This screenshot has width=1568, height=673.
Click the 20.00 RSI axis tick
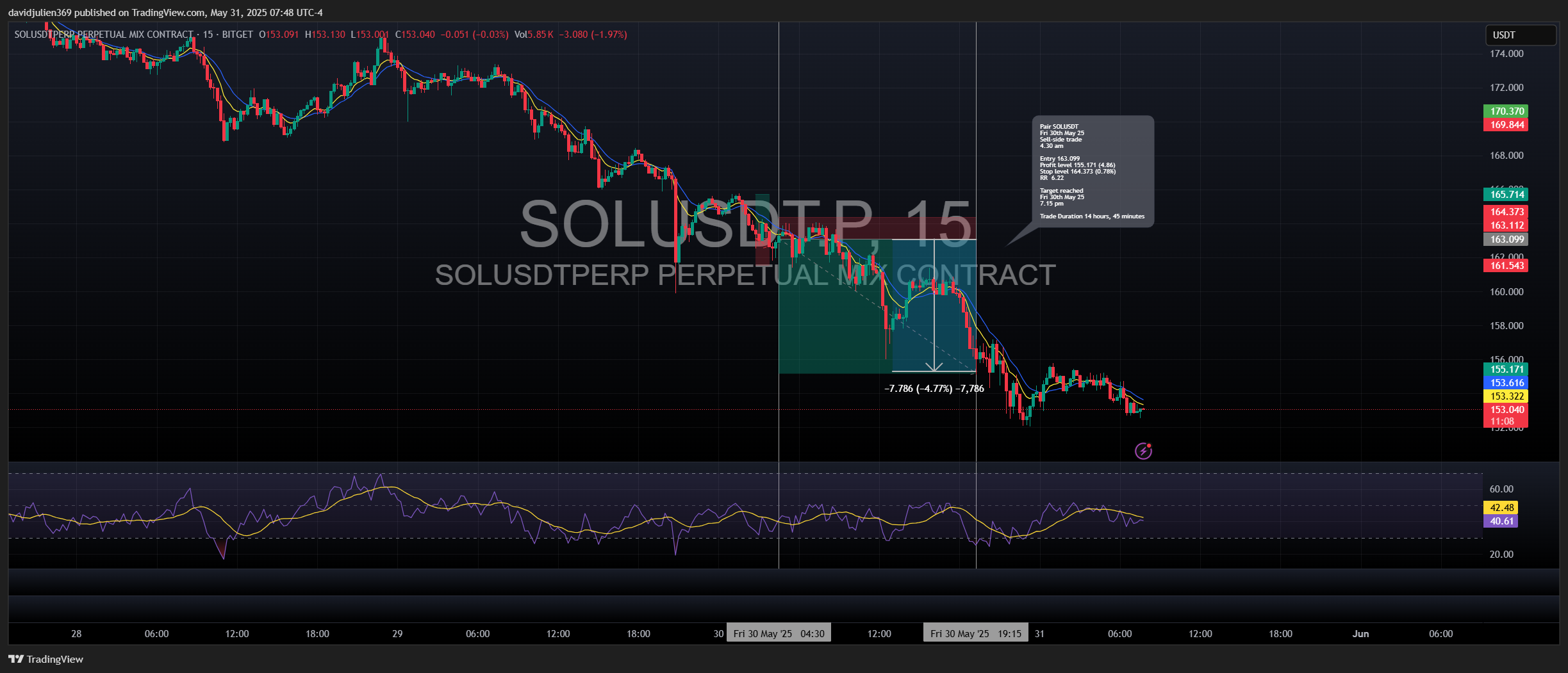pos(1501,555)
